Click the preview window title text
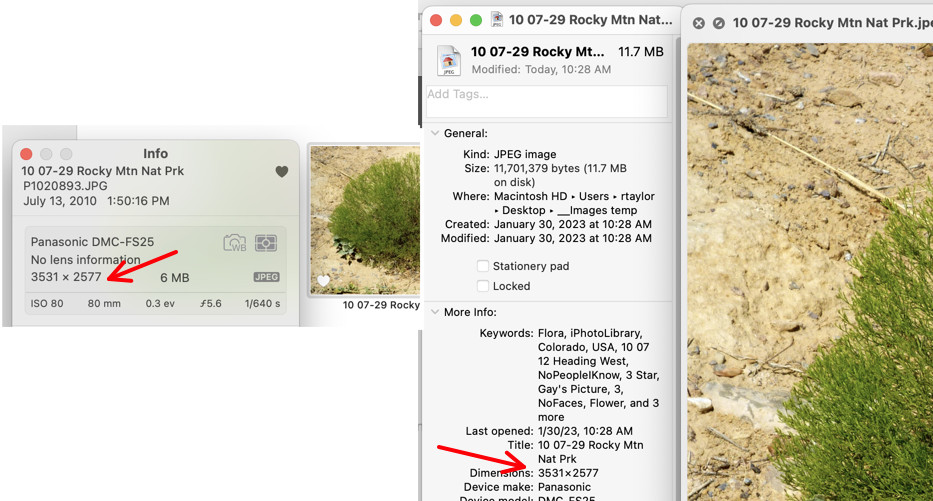The width and height of the screenshot is (933, 501). coord(832,23)
